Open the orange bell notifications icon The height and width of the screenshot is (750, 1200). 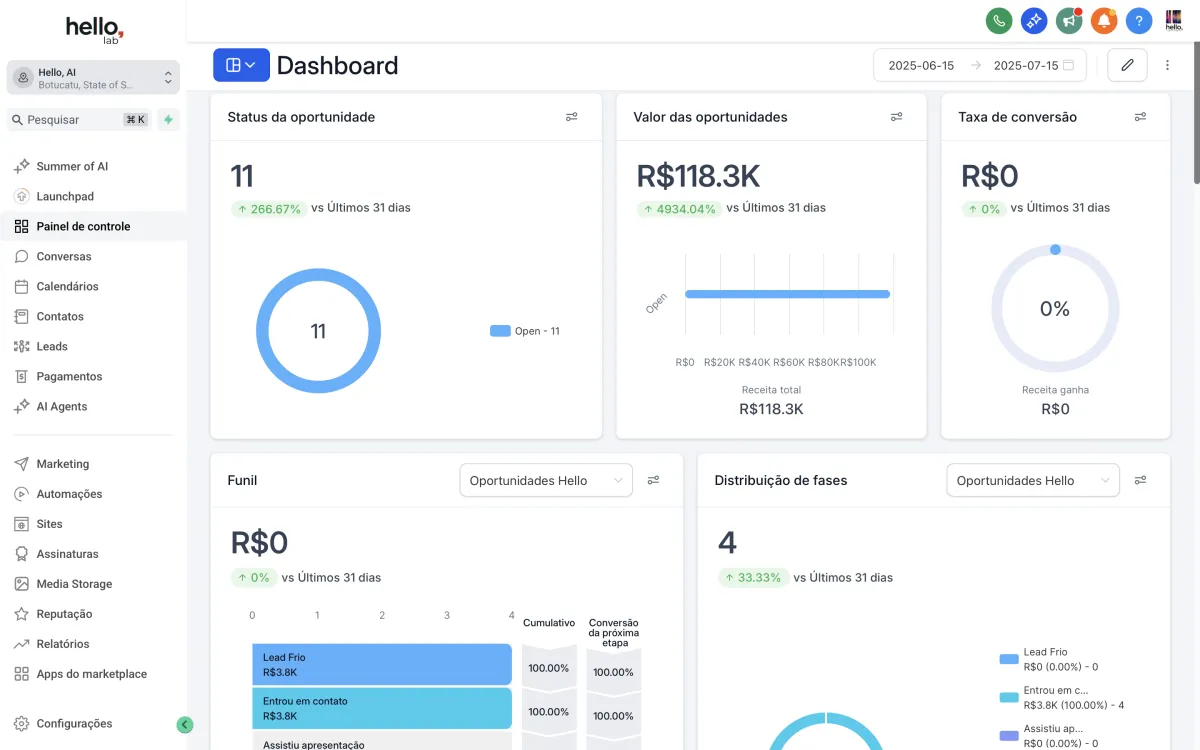pos(1104,20)
